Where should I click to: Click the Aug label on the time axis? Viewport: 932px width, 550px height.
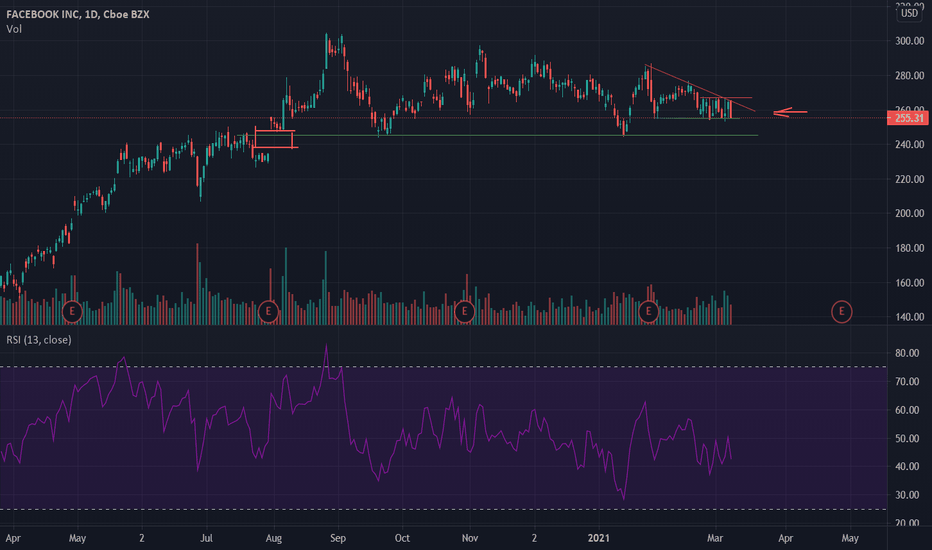(x=273, y=538)
